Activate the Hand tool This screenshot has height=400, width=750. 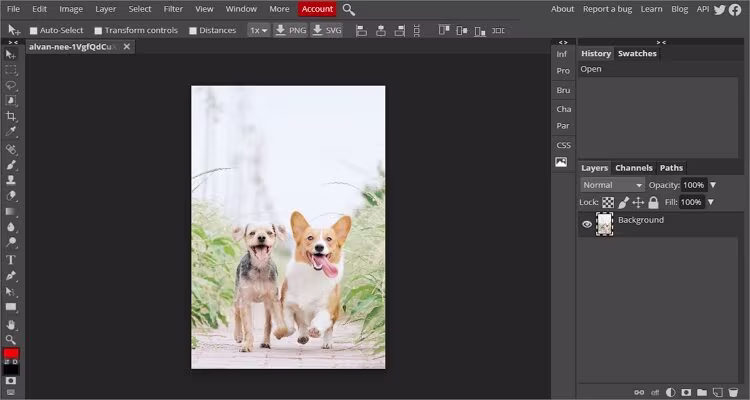point(12,324)
